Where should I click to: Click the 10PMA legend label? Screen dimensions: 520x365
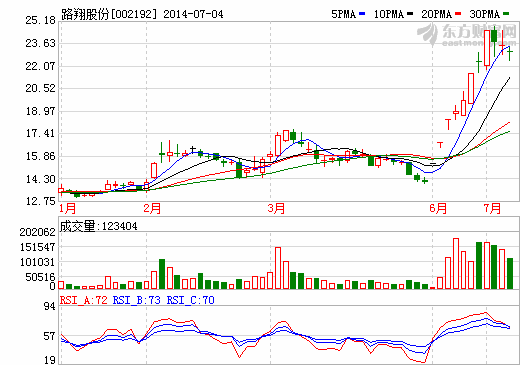click(389, 14)
